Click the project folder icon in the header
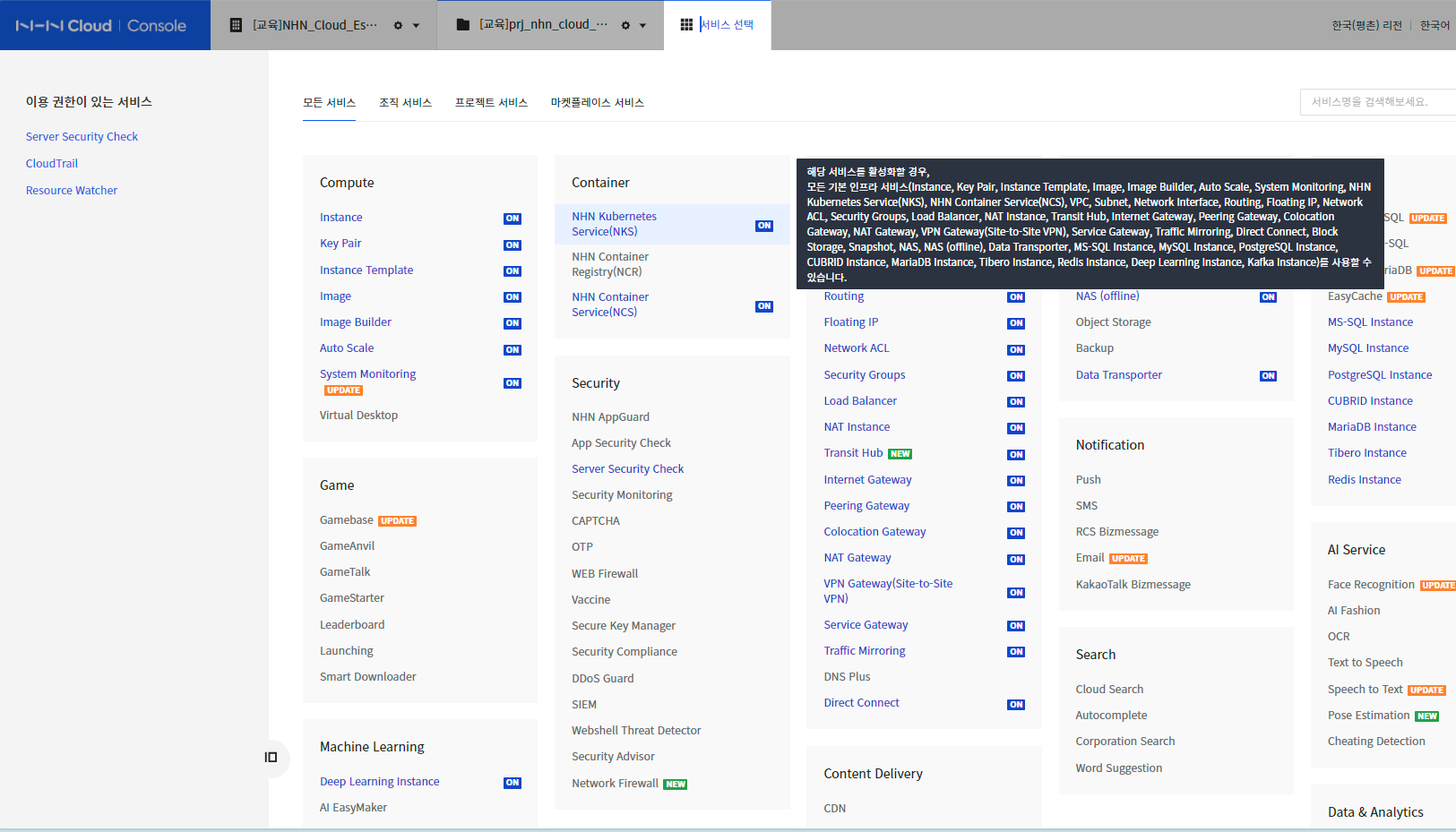The image size is (1456, 832). (x=463, y=25)
